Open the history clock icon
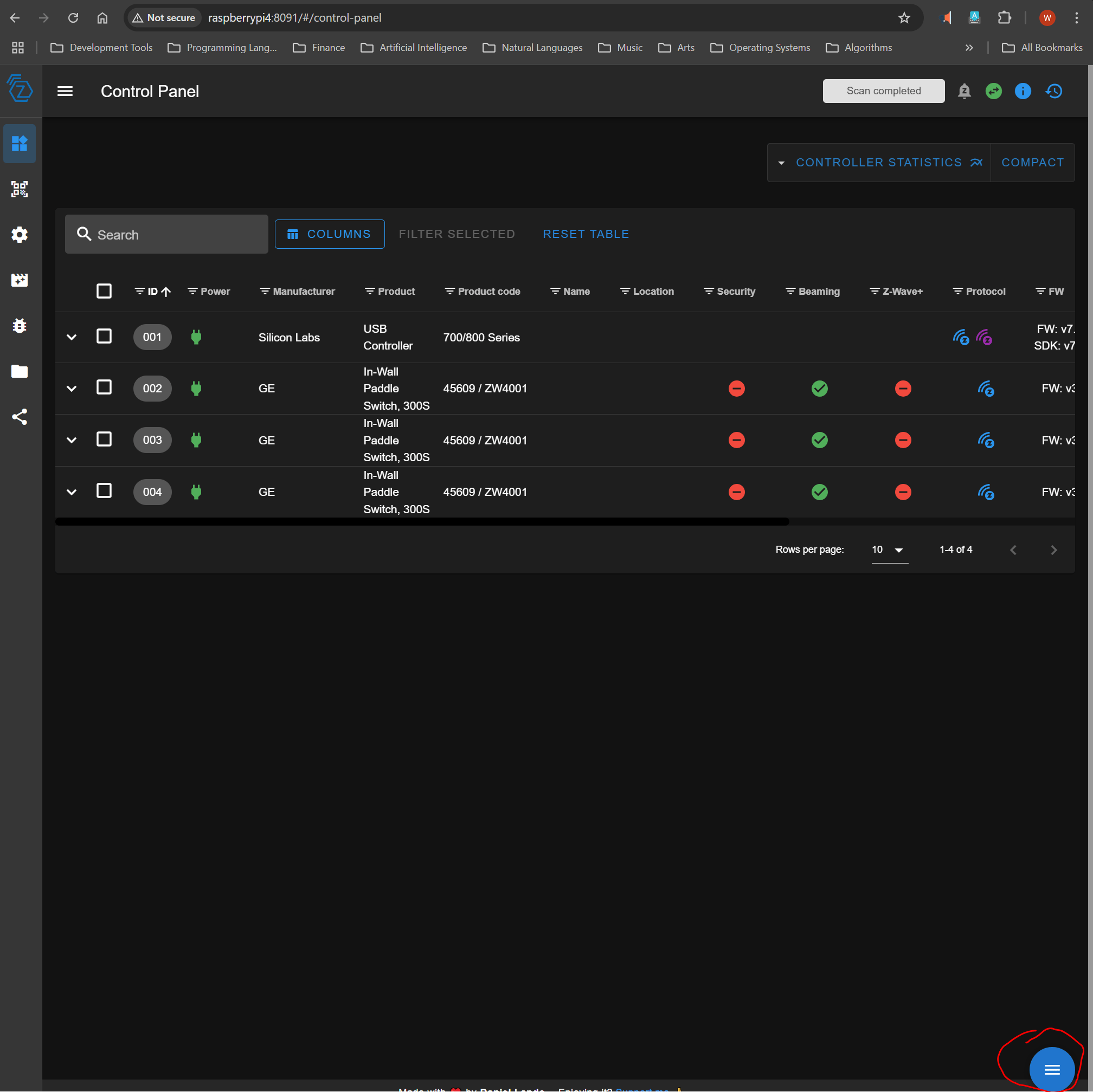Screen dimensions: 1093x1092 [1053, 91]
